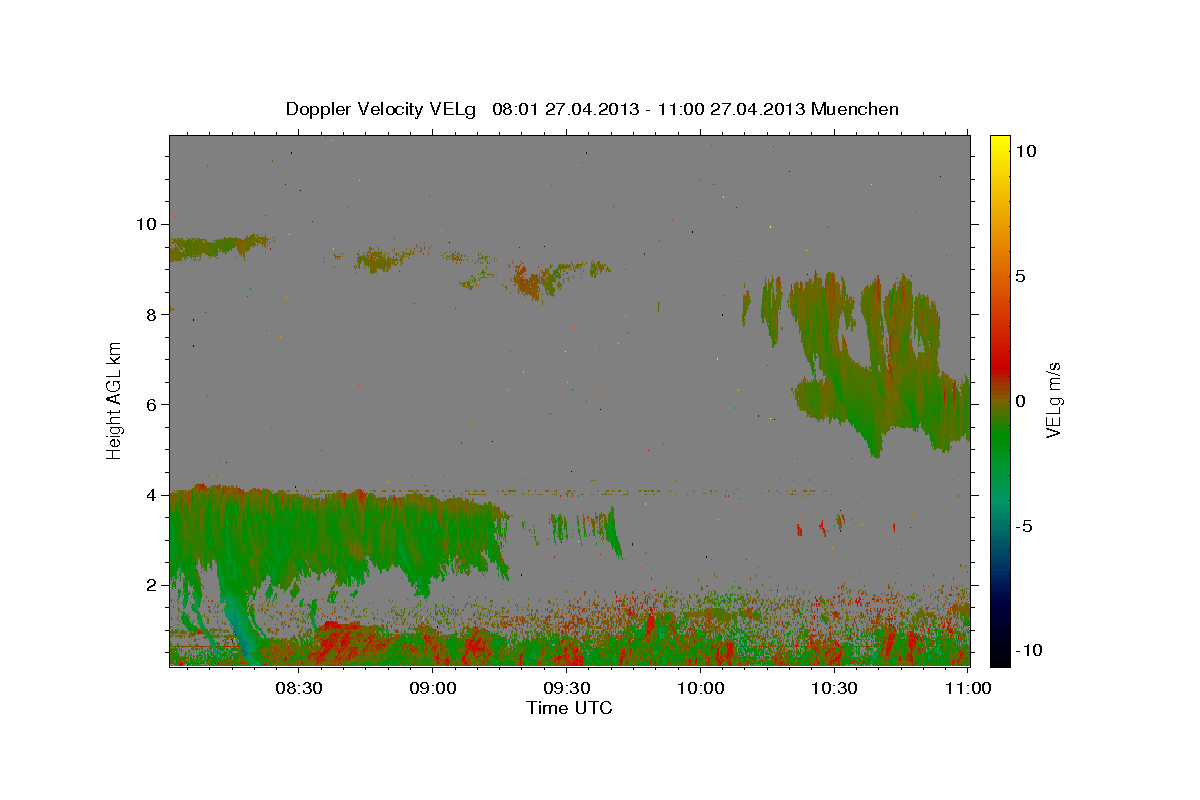
Task: Click the 09:30 time tick label
Action: coord(567,688)
